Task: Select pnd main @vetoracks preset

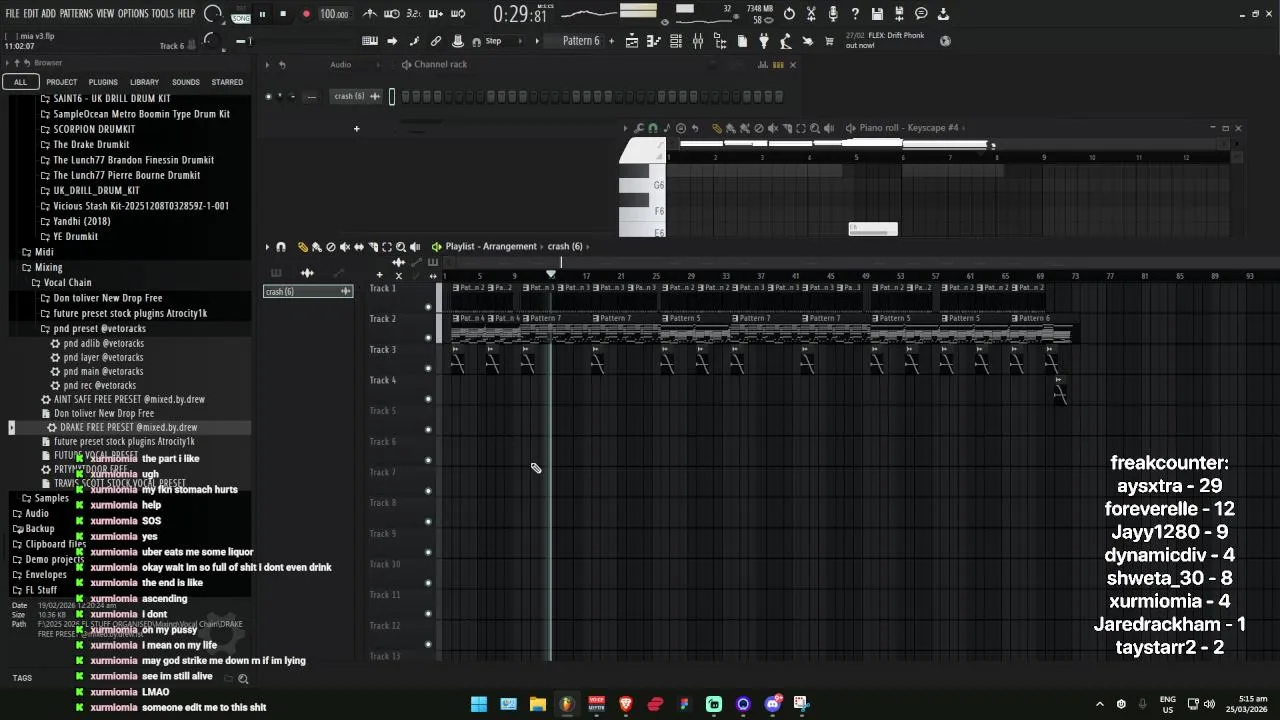Action: pos(103,371)
